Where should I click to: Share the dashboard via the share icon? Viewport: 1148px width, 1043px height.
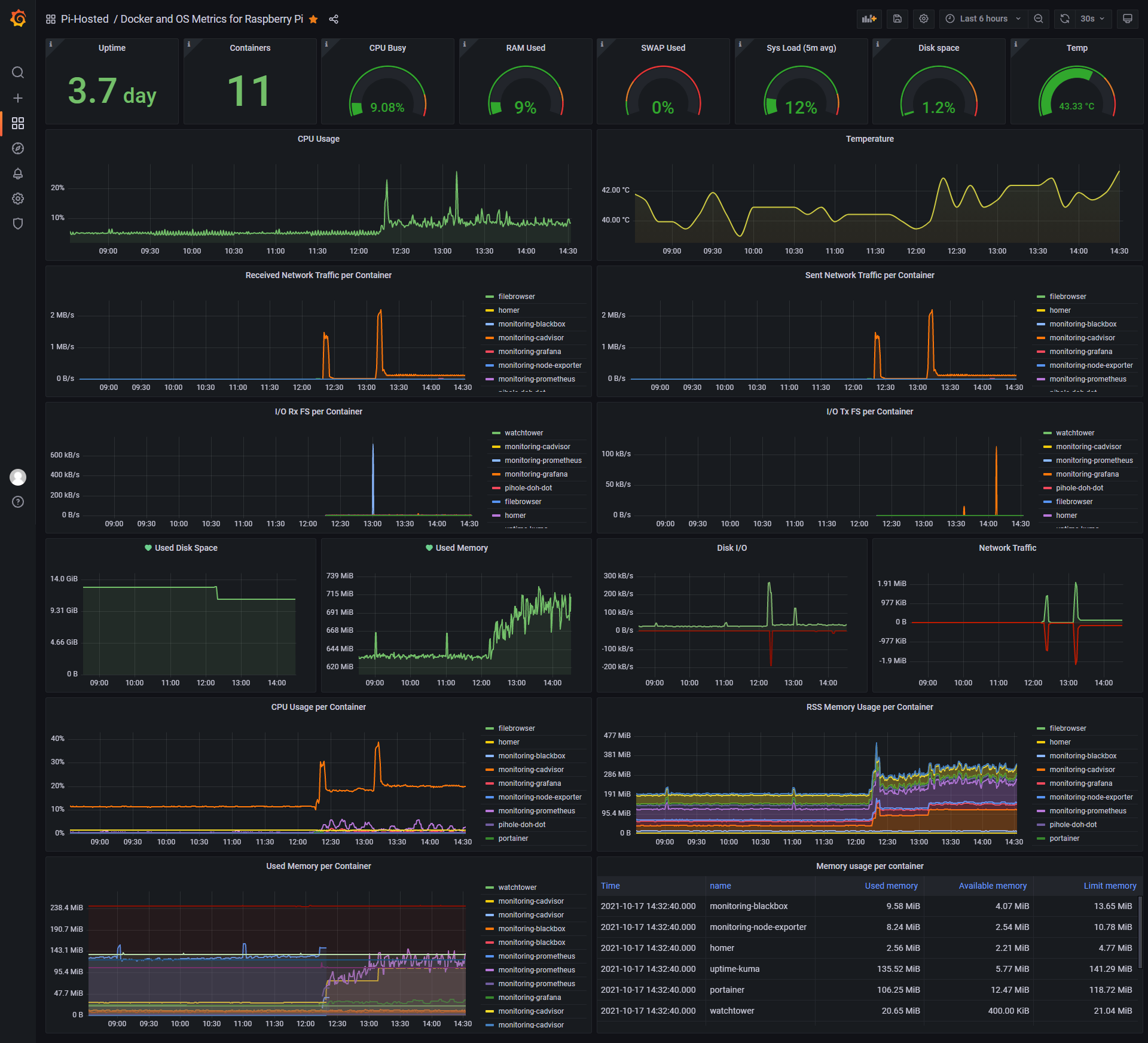pyautogui.click(x=334, y=19)
